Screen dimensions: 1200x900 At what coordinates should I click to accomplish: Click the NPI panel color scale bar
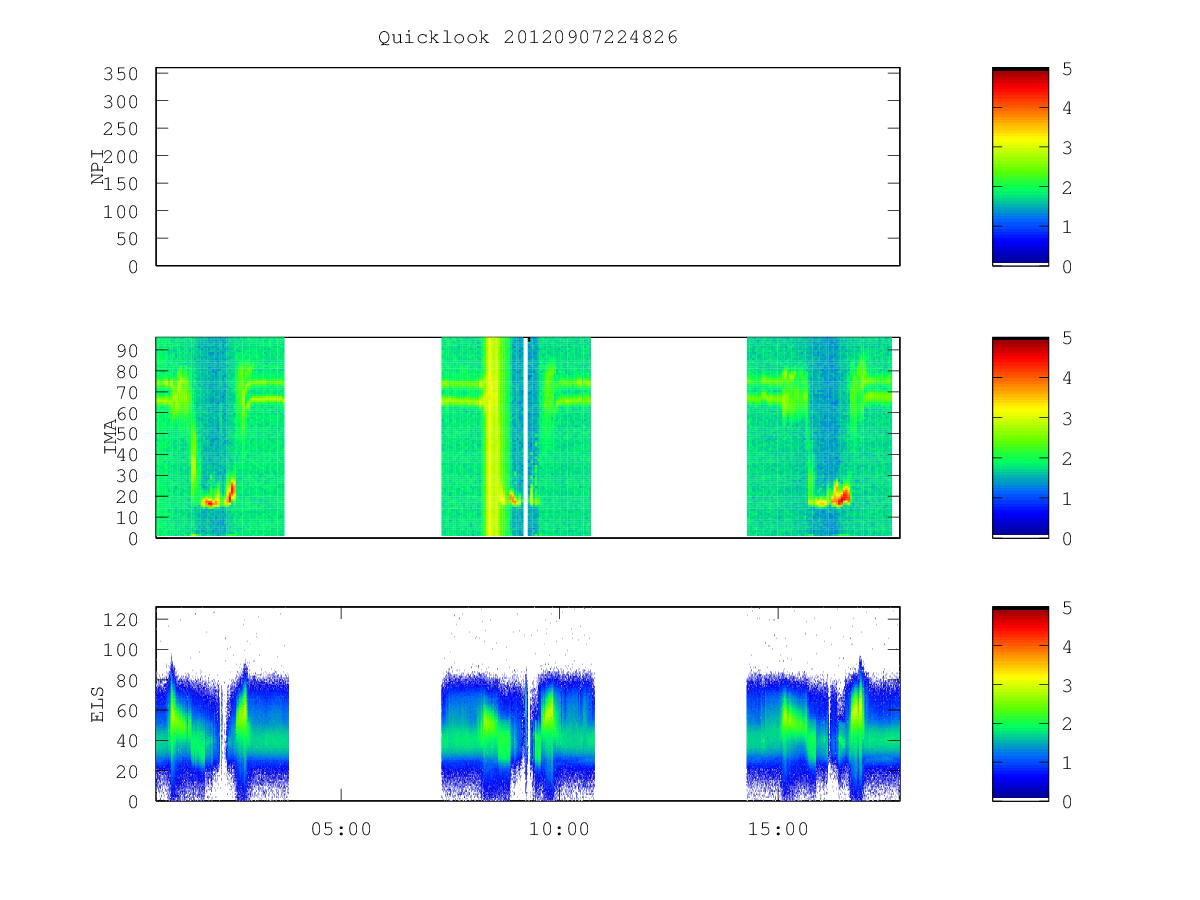(1020, 167)
